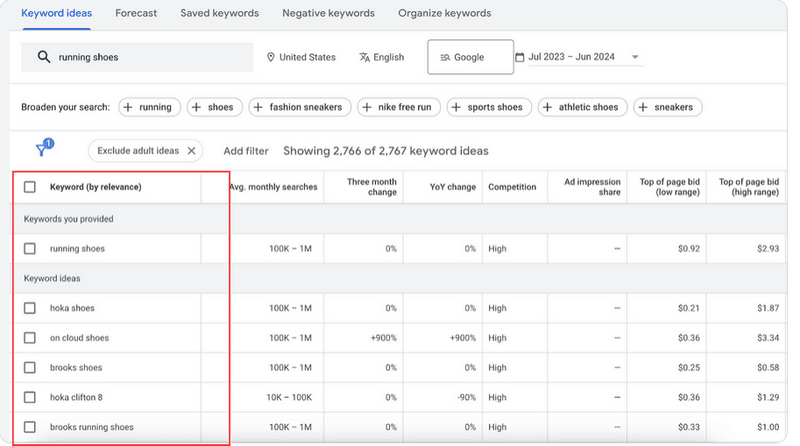Sort by Top of page bid (low range)
Viewport: 800px width, 446px height.
pyautogui.click(x=670, y=187)
